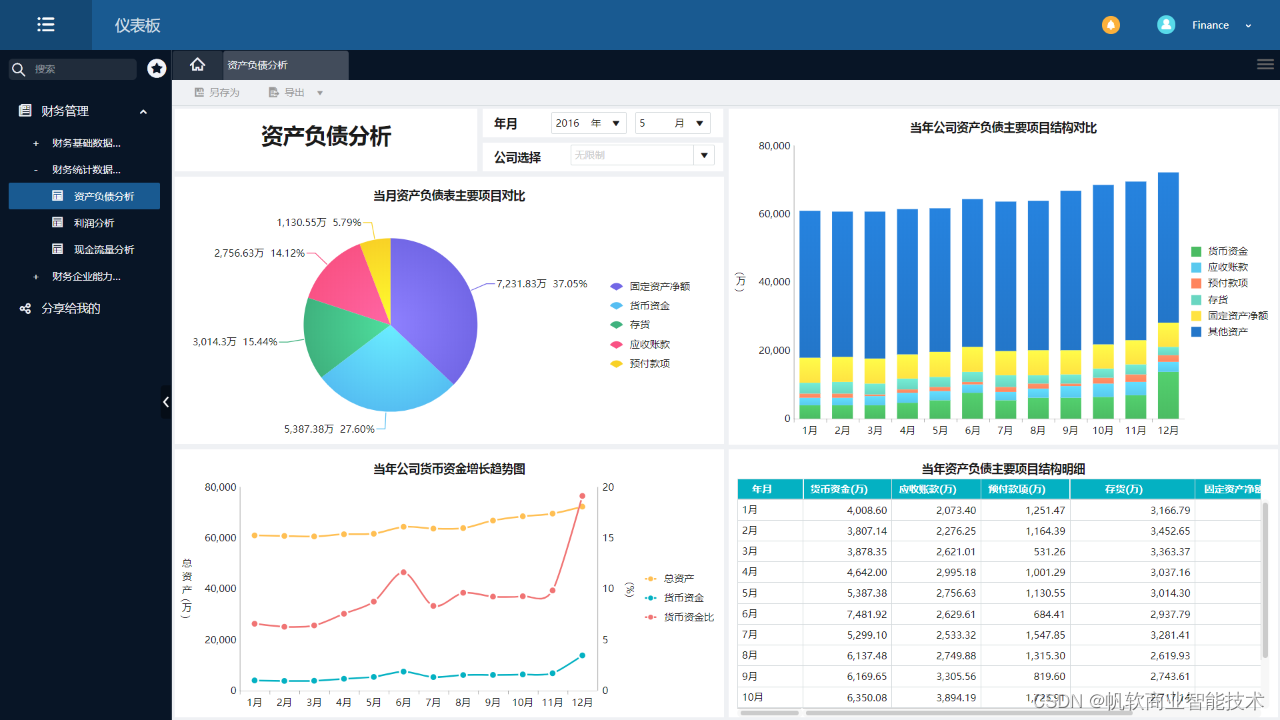Viewport: 1280px width, 720px height.
Task: Click the 另存为 save-as button
Action: [x=217, y=92]
